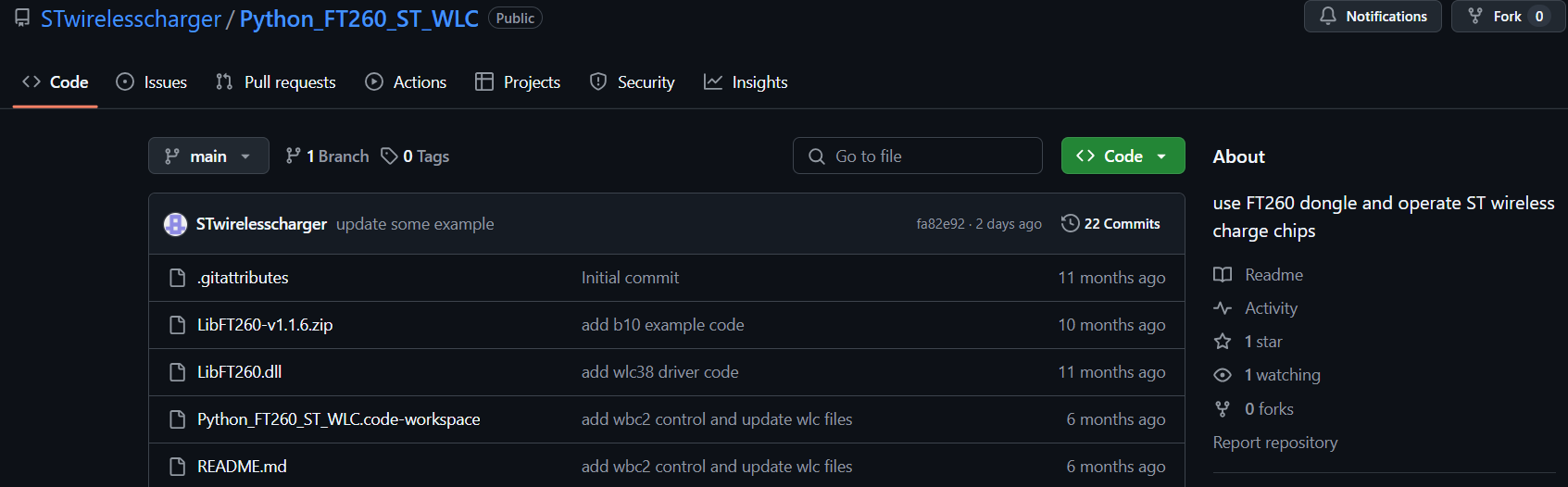Image resolution: width=1568 pixels, height=487 pixels.
Task: Click the STwirelesscharger avatar icon
Action: [175, 224]
